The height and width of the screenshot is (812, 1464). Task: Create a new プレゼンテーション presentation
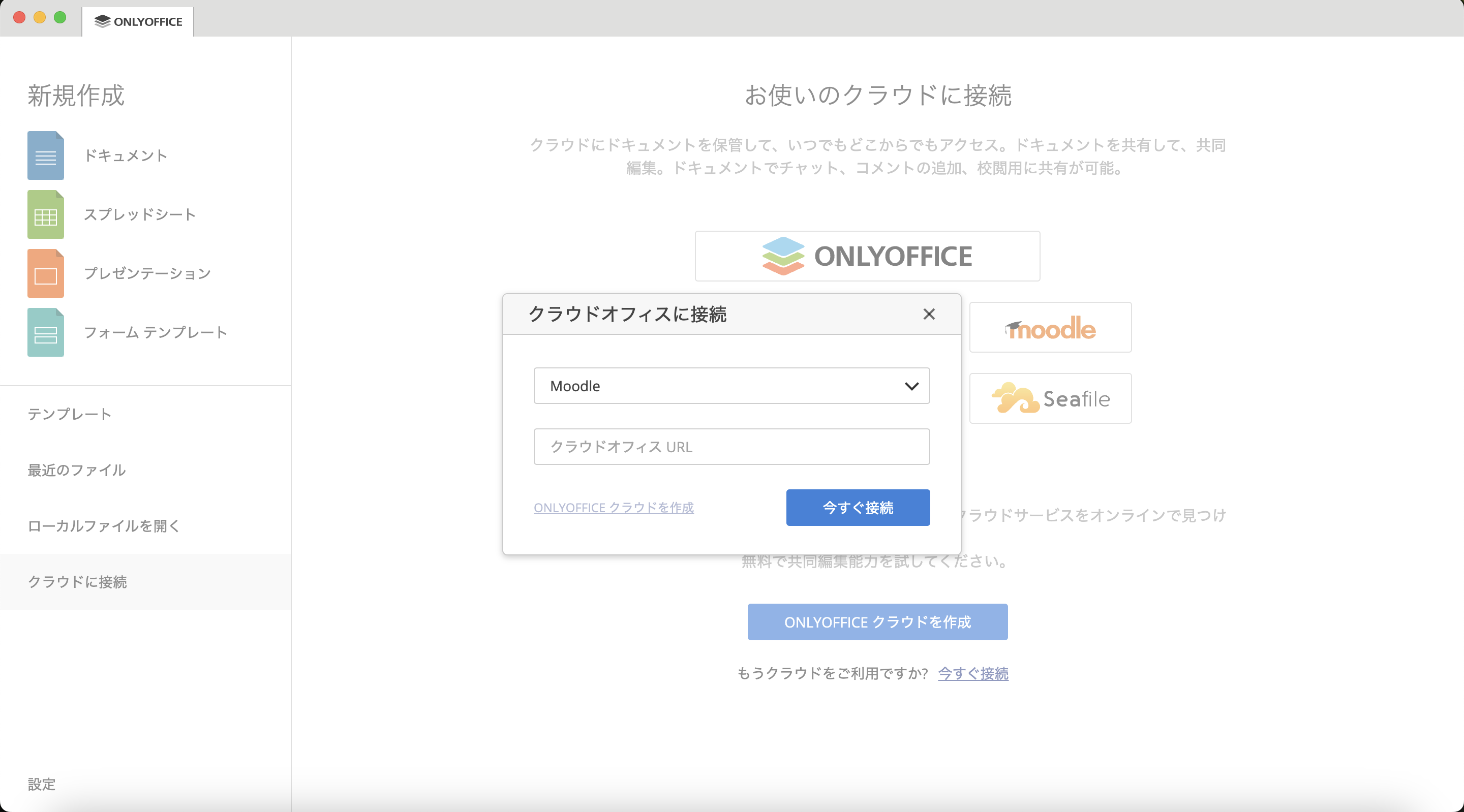pos(146,273)
